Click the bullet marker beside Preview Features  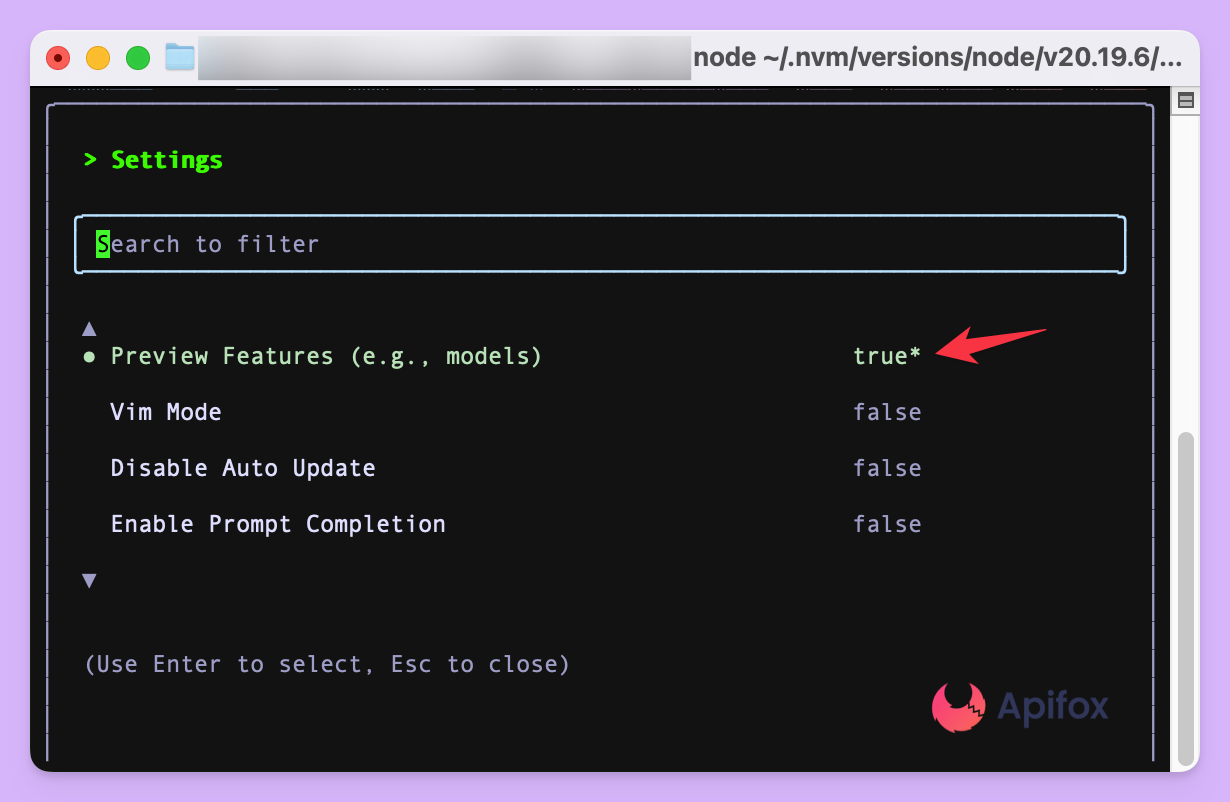pyautogui.click(x=90, y=356)
